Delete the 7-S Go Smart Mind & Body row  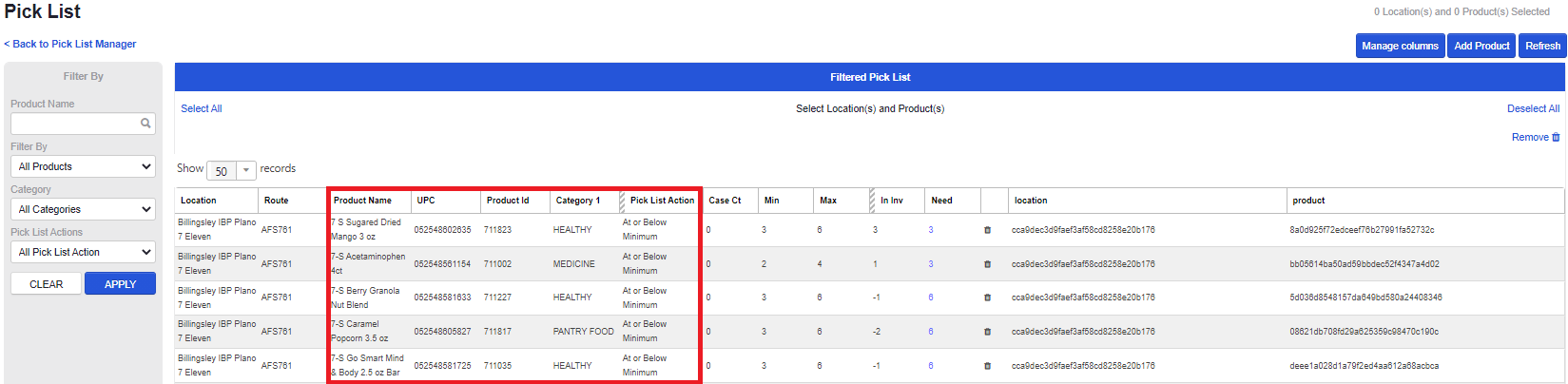[987, 366]
